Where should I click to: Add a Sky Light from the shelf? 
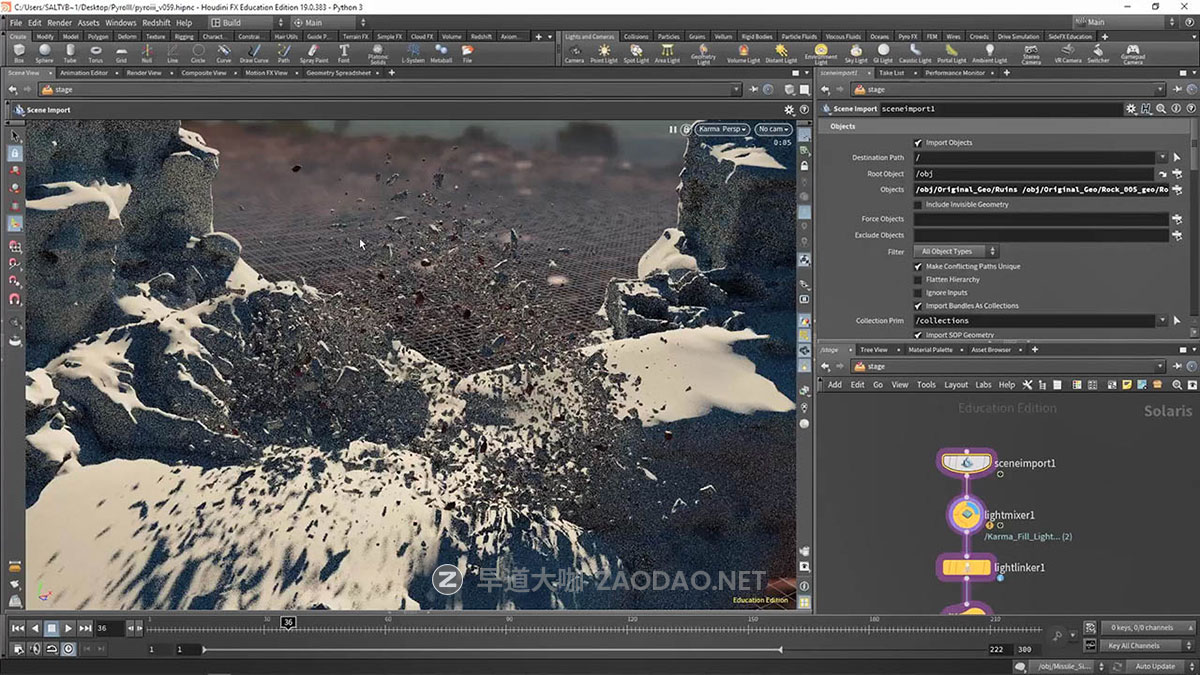[x=857, y=53]
